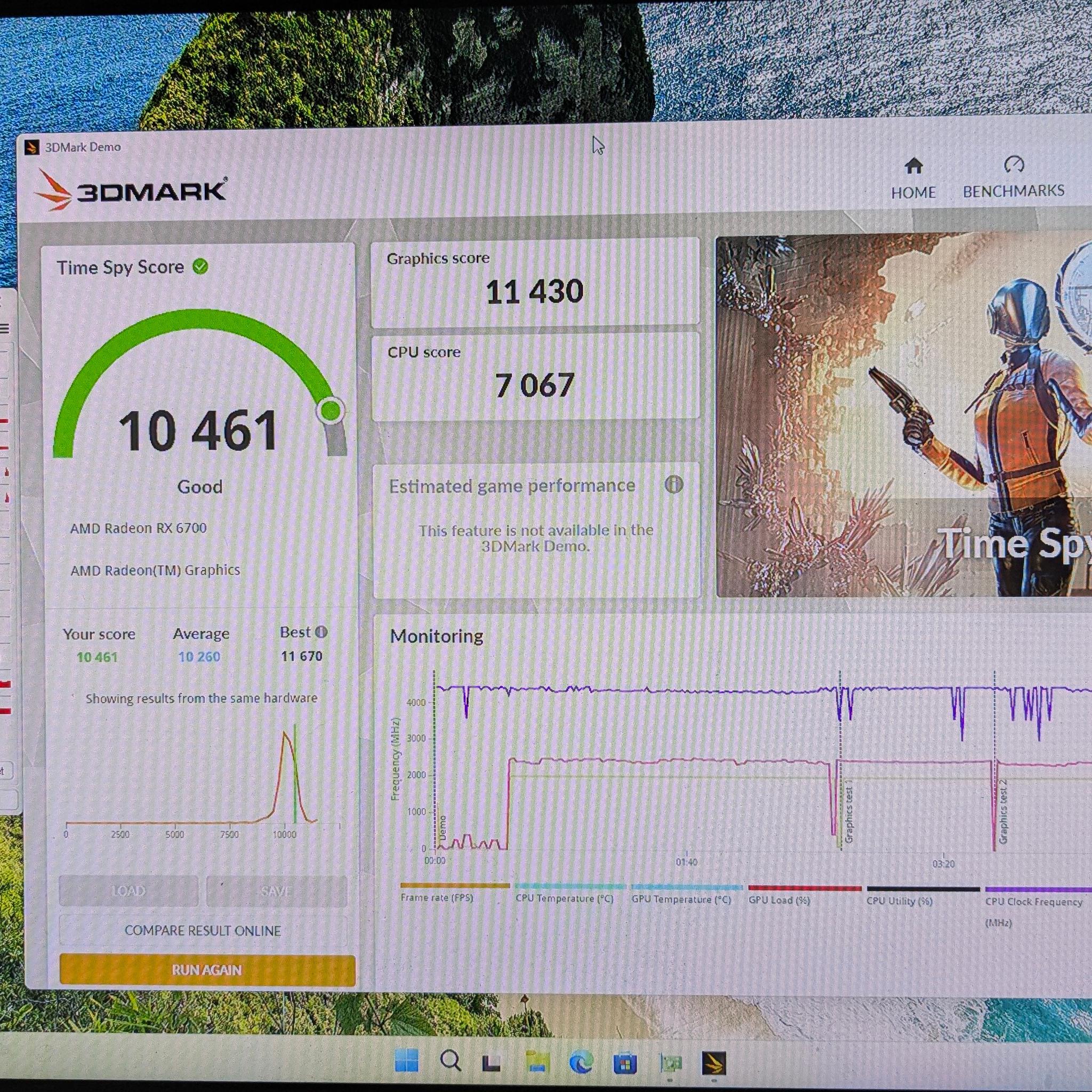Click the 3DMark icon in the taskbar
Viewport: 1092px width, 1092px height.
(x=713, y=1063)
